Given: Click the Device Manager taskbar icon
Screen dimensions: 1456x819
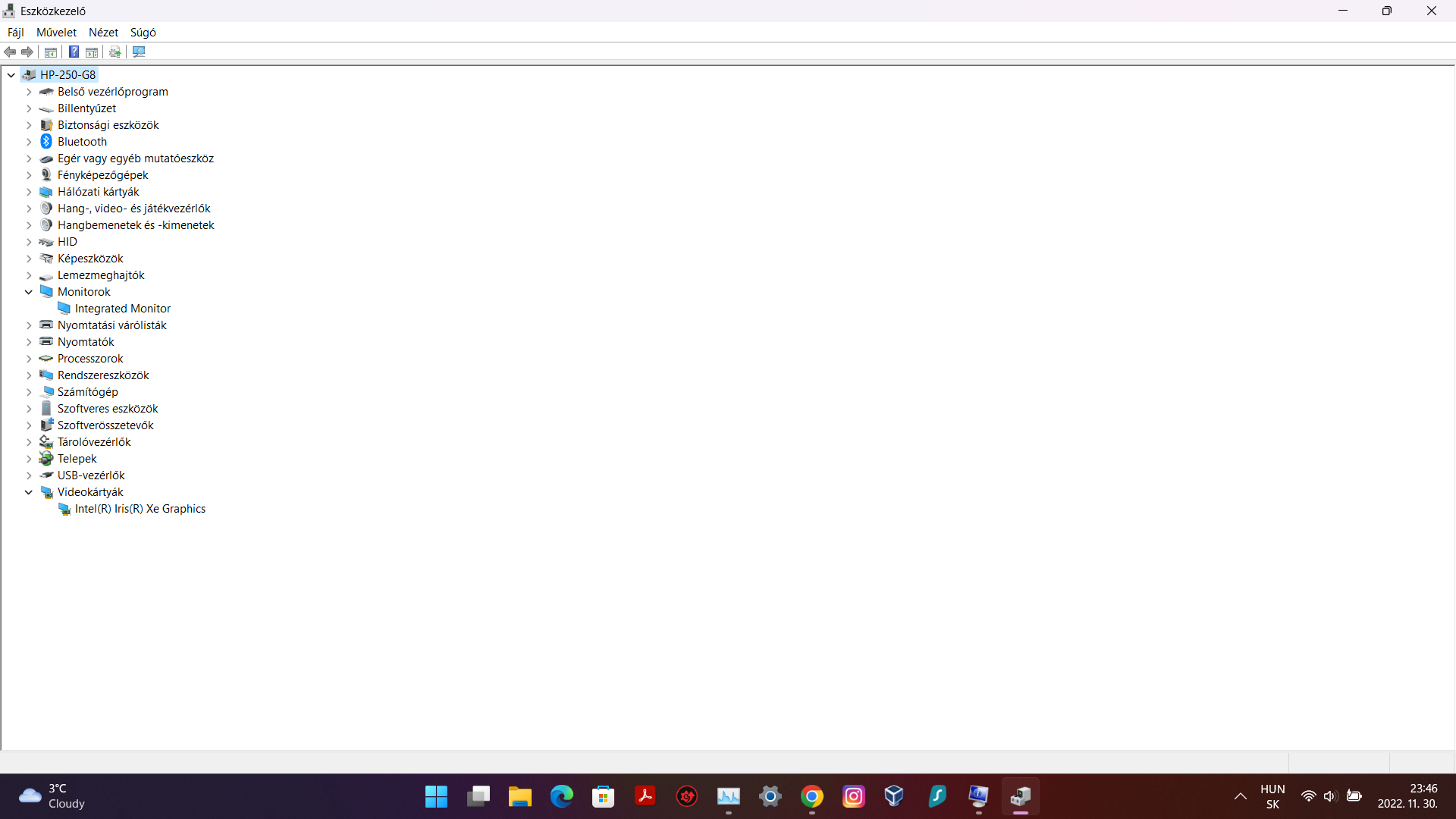Looking at the screenshot, I should click(1020, 796).
